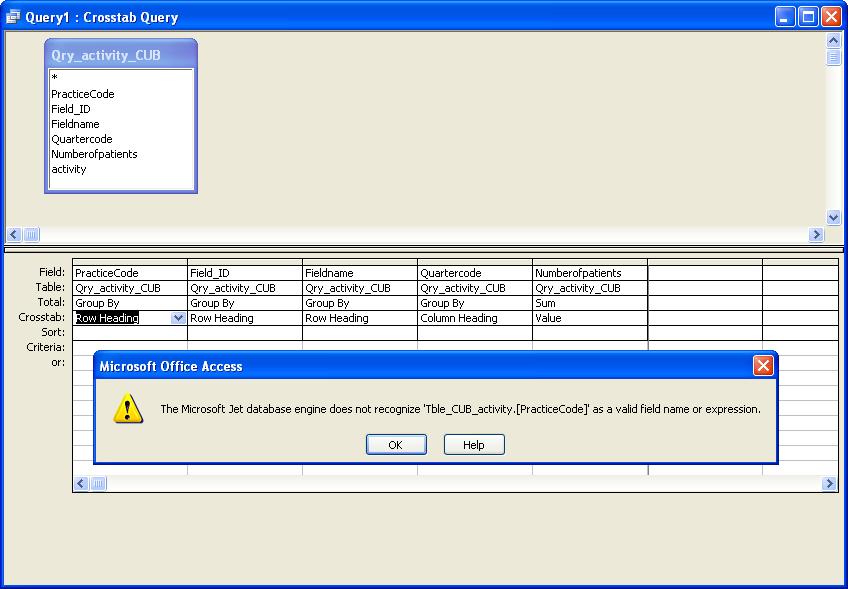Select Field_ID in the Qry_activity_CUB field list
Viewport: 848px width, 589px height.
coord(71,109)
